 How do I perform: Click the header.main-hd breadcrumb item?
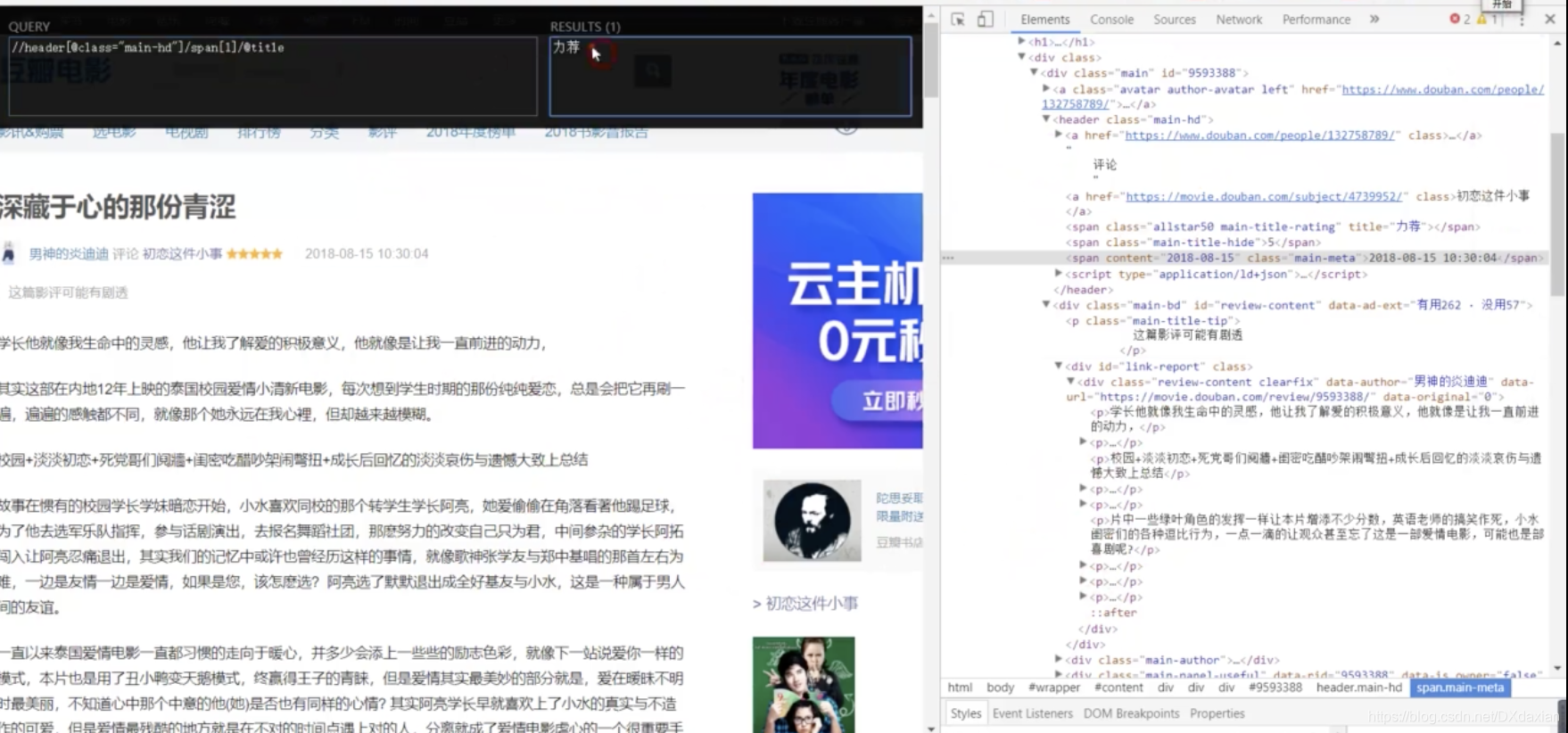(1358, 688)
